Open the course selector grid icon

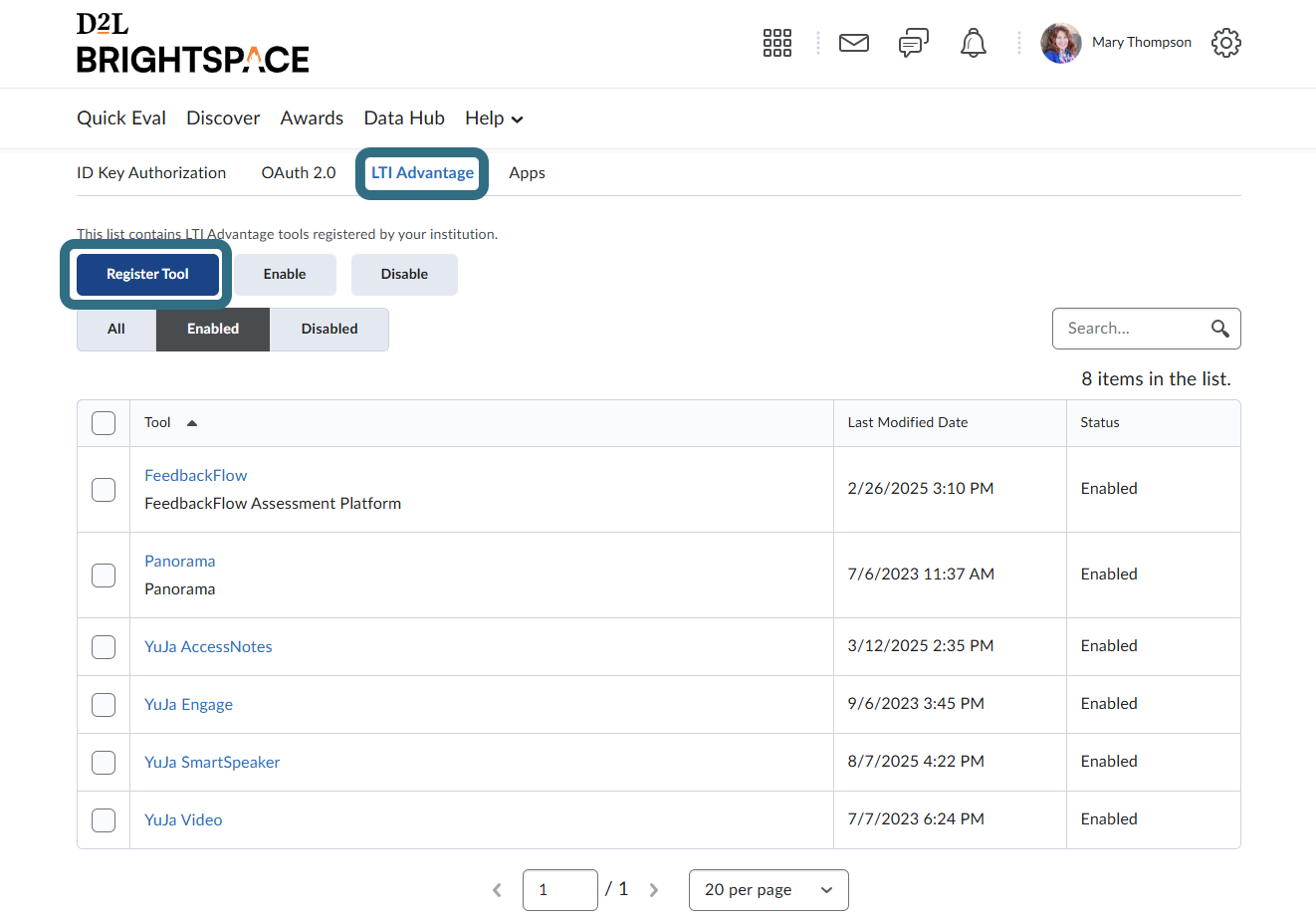click(x=777, y=43)
